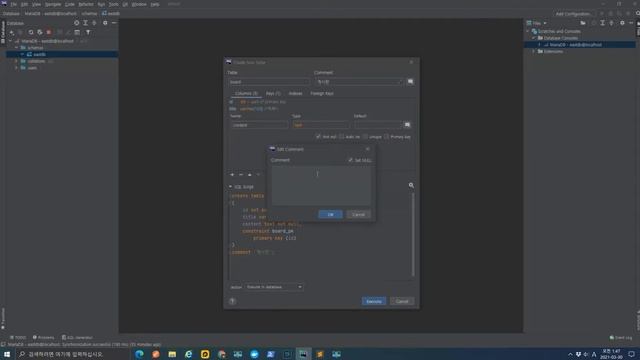640x360 pixels.
Task: Open the View menu
Action: [x=36, y=4]
